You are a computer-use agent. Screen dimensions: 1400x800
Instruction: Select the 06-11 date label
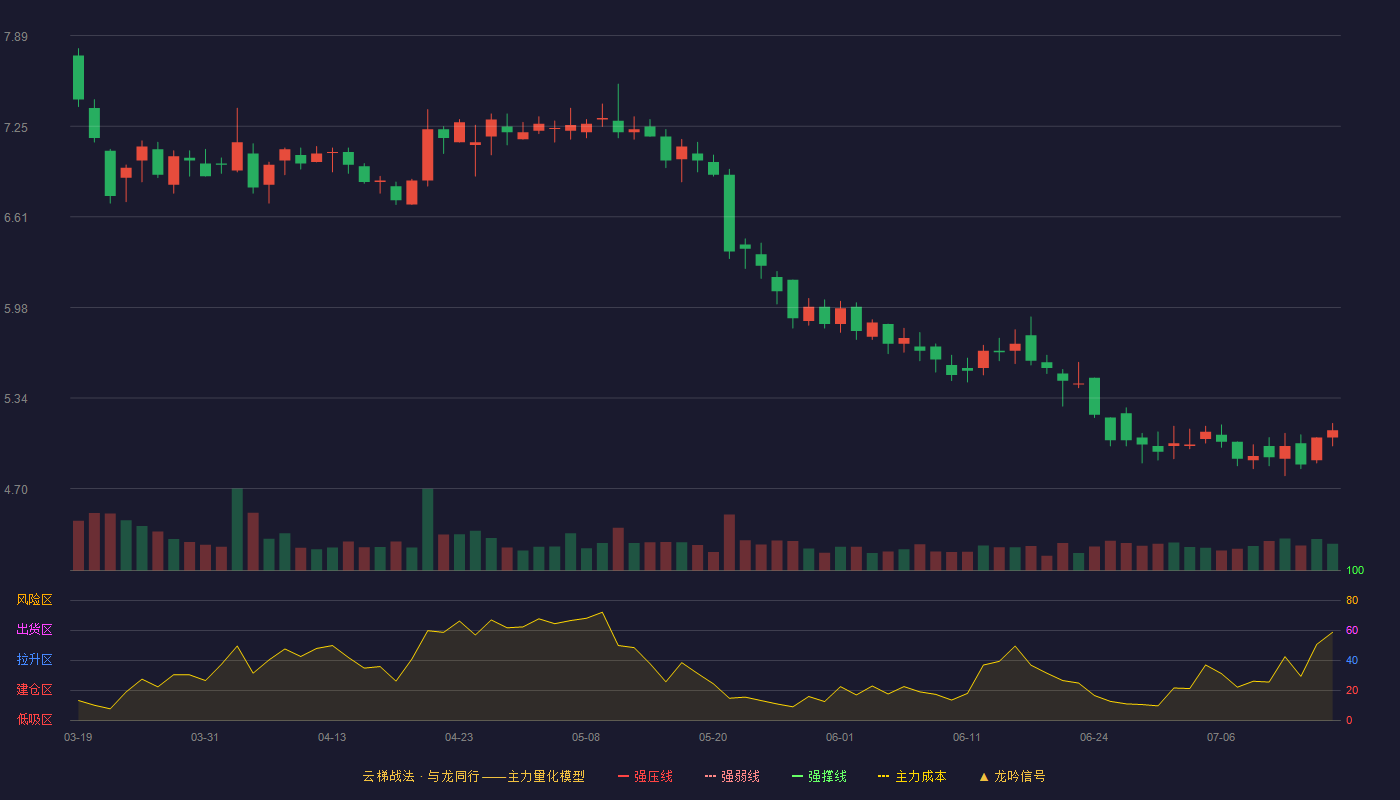pos(967,737)
